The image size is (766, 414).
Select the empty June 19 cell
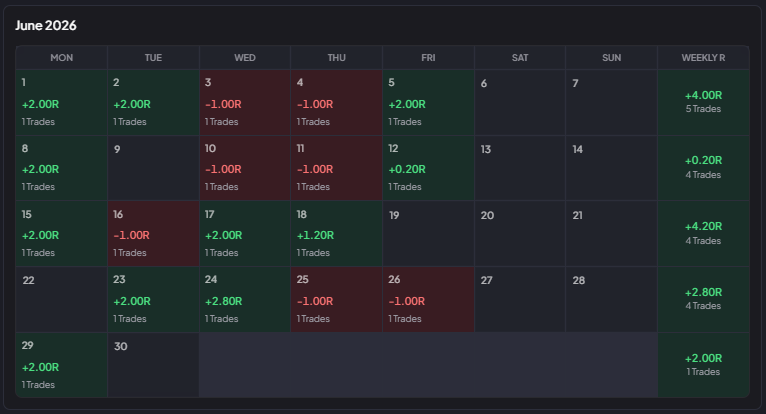[428, 234]
